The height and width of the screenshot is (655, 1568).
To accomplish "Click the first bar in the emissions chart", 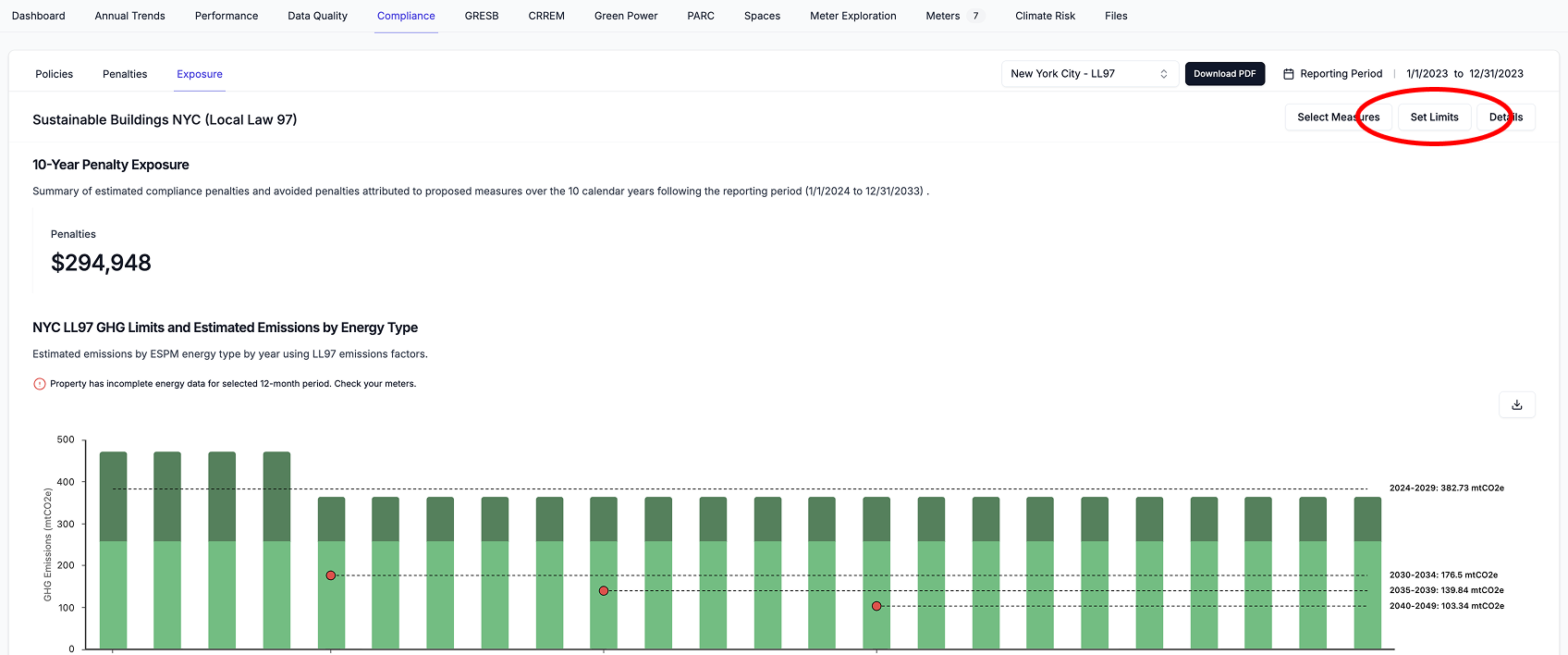I will coord(113,550).
